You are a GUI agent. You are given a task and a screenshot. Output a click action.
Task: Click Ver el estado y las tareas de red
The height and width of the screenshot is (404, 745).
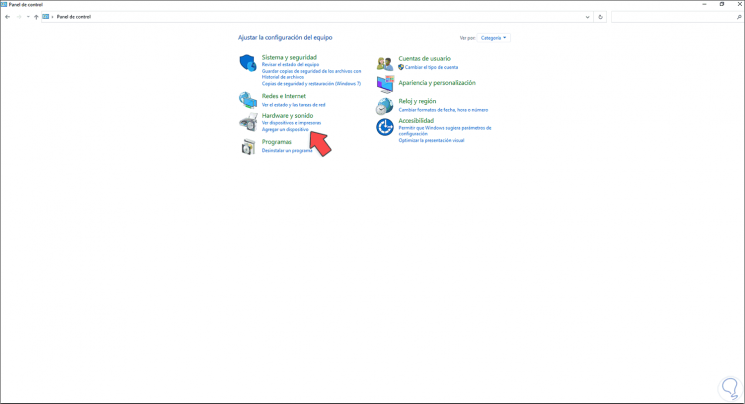[293, 105]
